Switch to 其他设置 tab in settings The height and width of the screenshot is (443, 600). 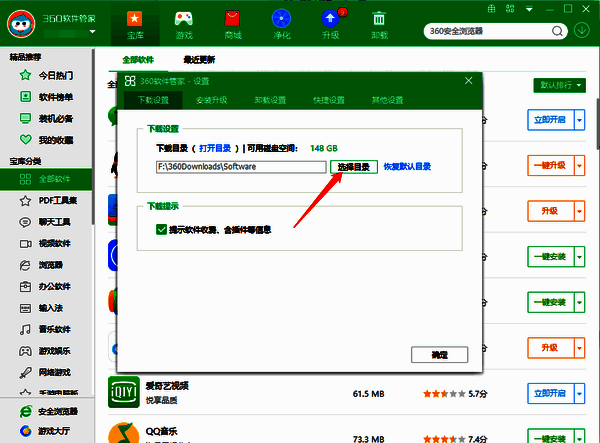[387, 100]
